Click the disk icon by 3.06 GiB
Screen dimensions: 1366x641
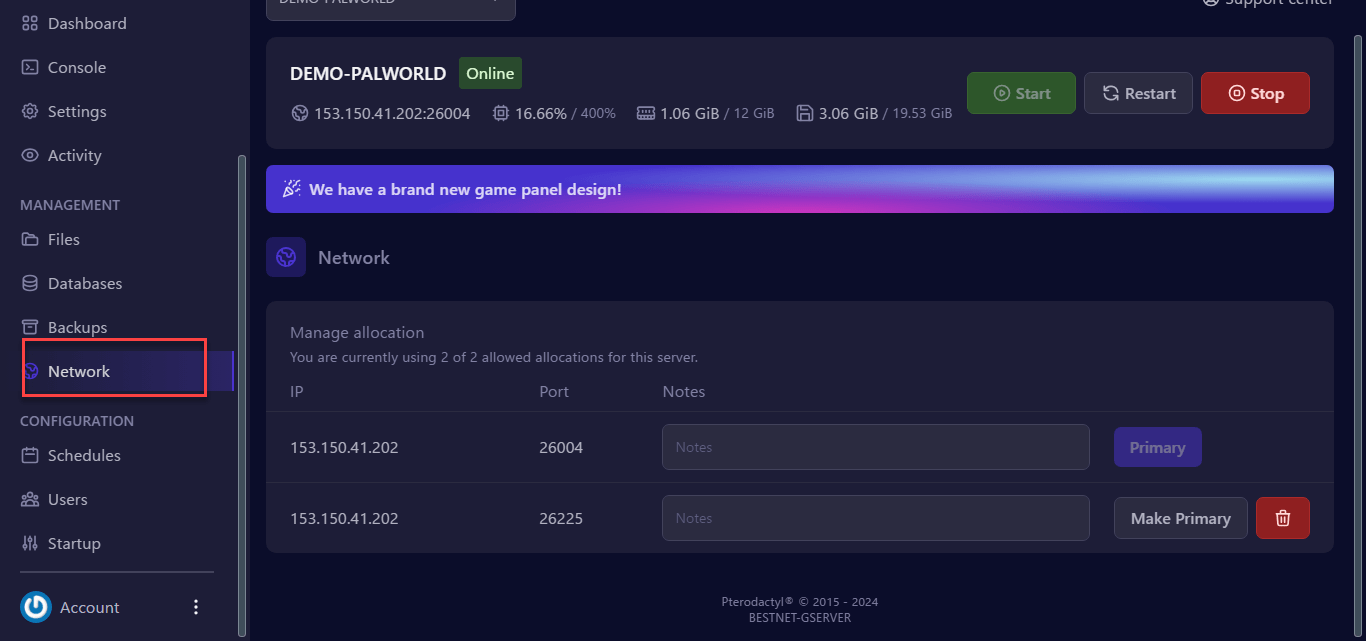pos(805,113)
